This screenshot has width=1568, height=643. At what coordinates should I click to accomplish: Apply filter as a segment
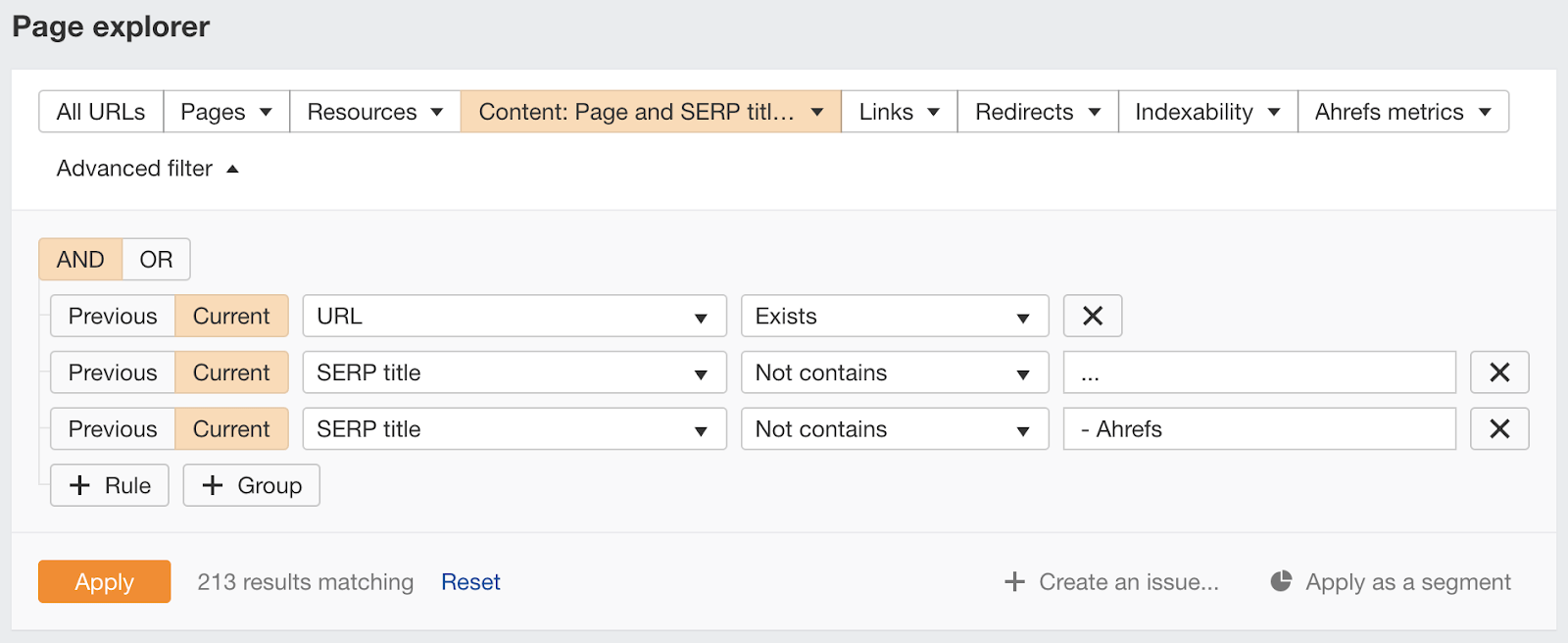pos(1391,582)
